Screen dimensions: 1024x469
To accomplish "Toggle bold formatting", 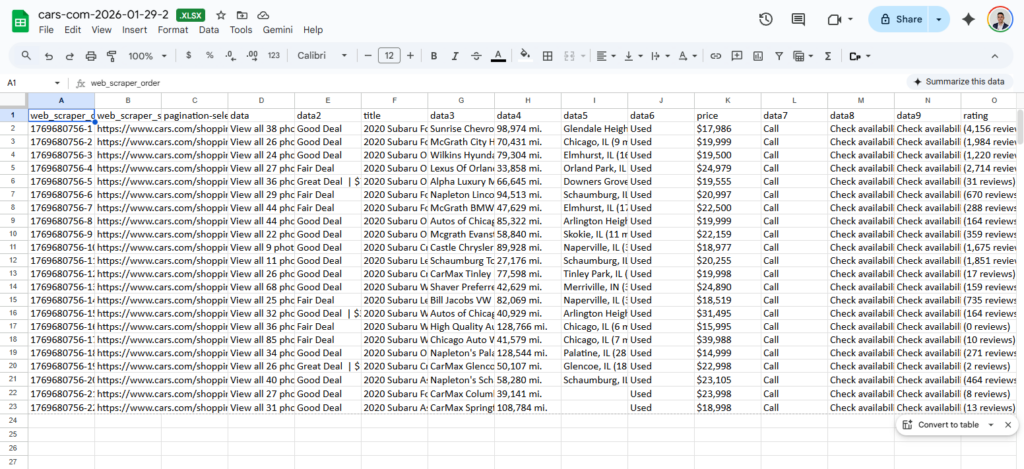I will pos(434,56).
